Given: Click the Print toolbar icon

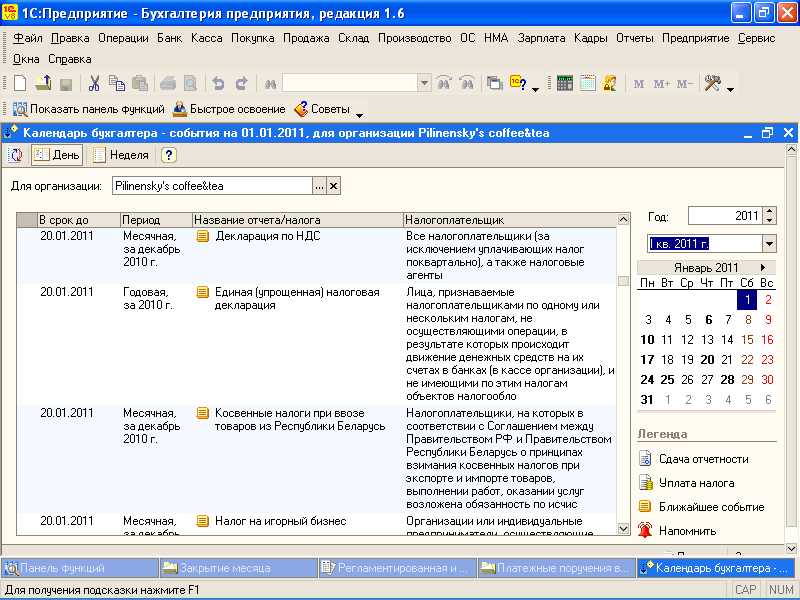Looking at the screenshot, I should point(167,83).
